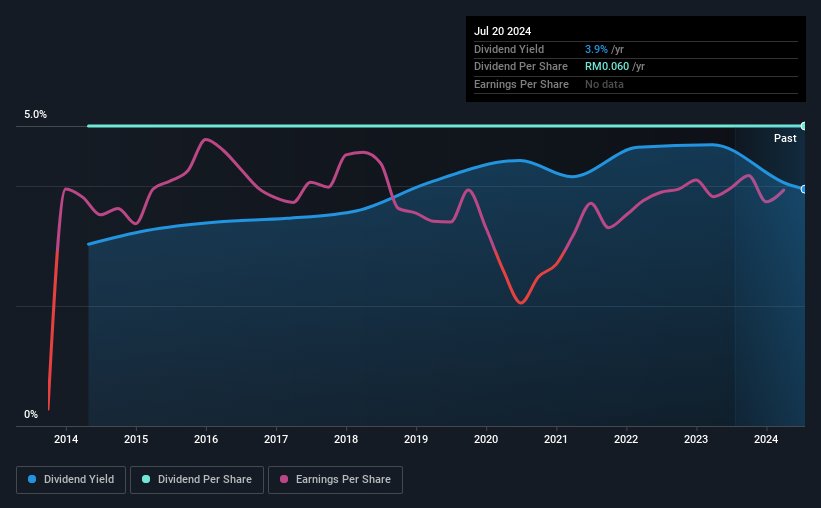This screenshot has width=821, height=508.
Task: Click the blue Dividend Yield legend dot
Action: coord(32,479)
